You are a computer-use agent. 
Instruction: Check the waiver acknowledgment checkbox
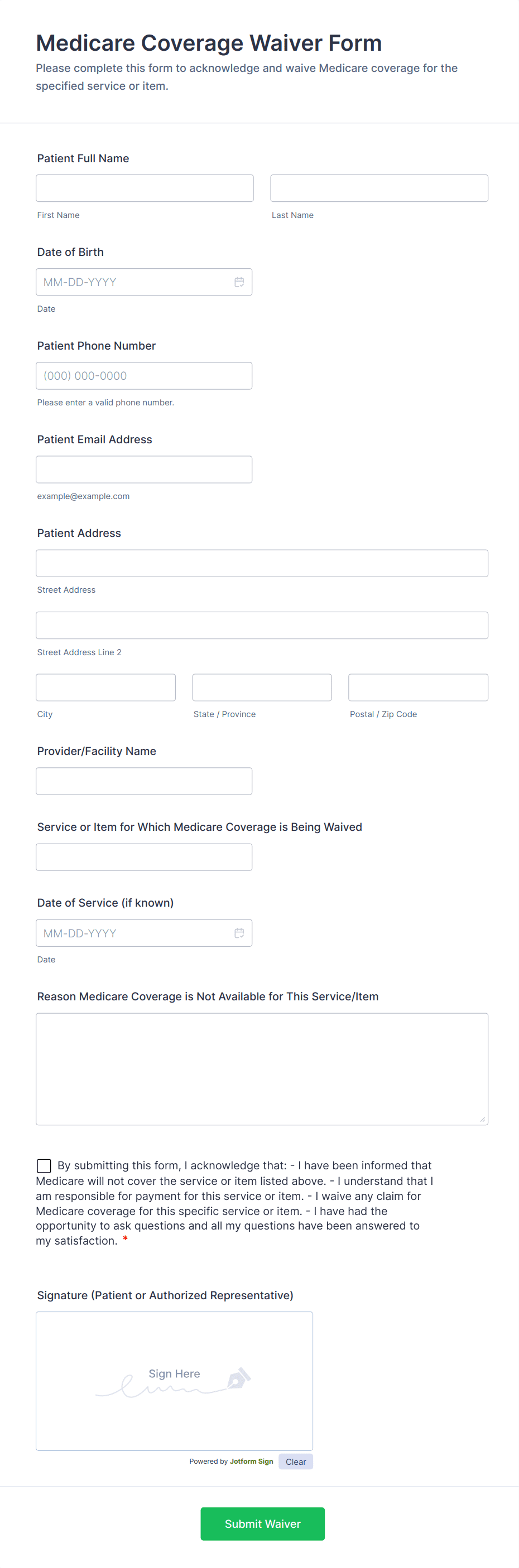click(x=44, y=1165)
